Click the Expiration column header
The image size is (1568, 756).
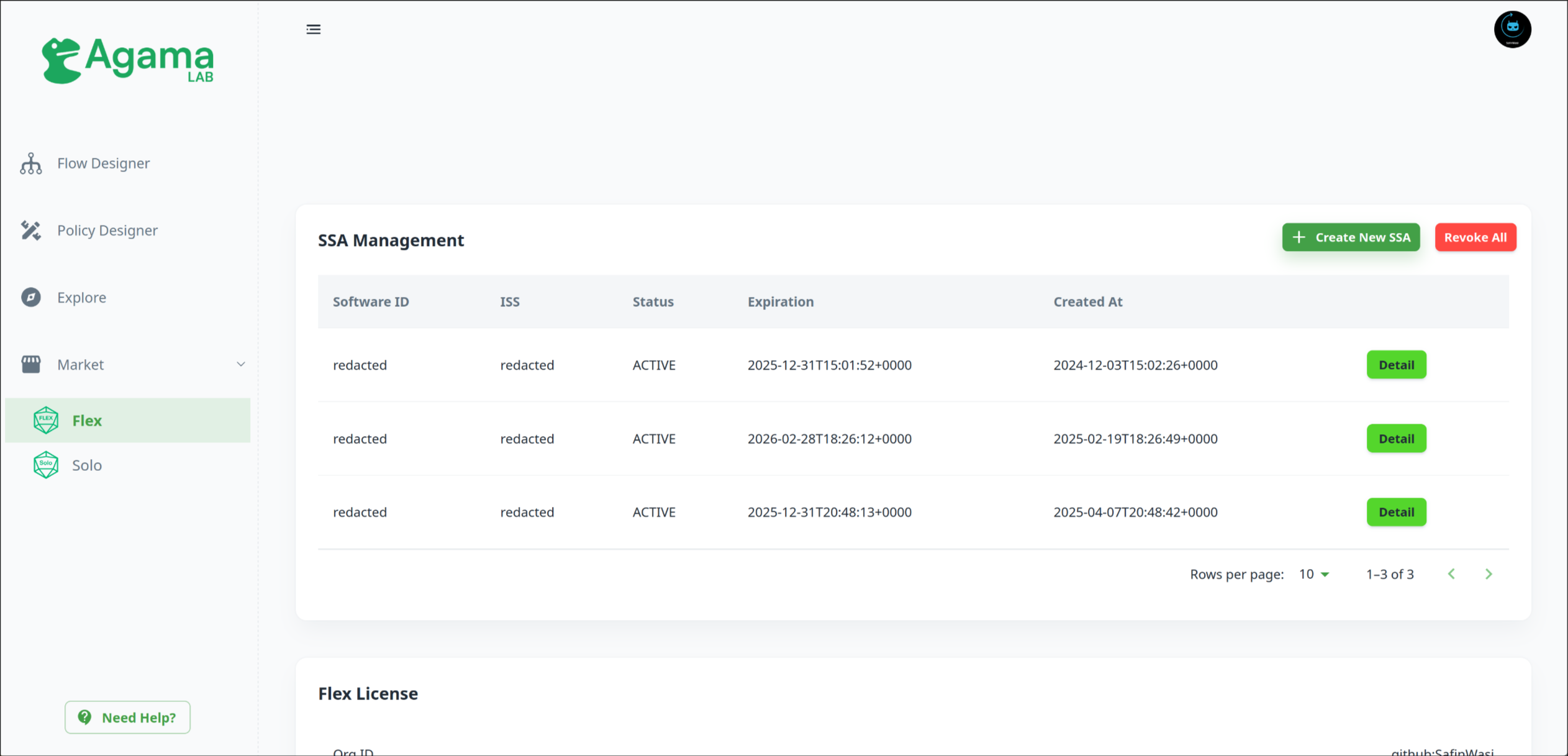coord(780,302)
